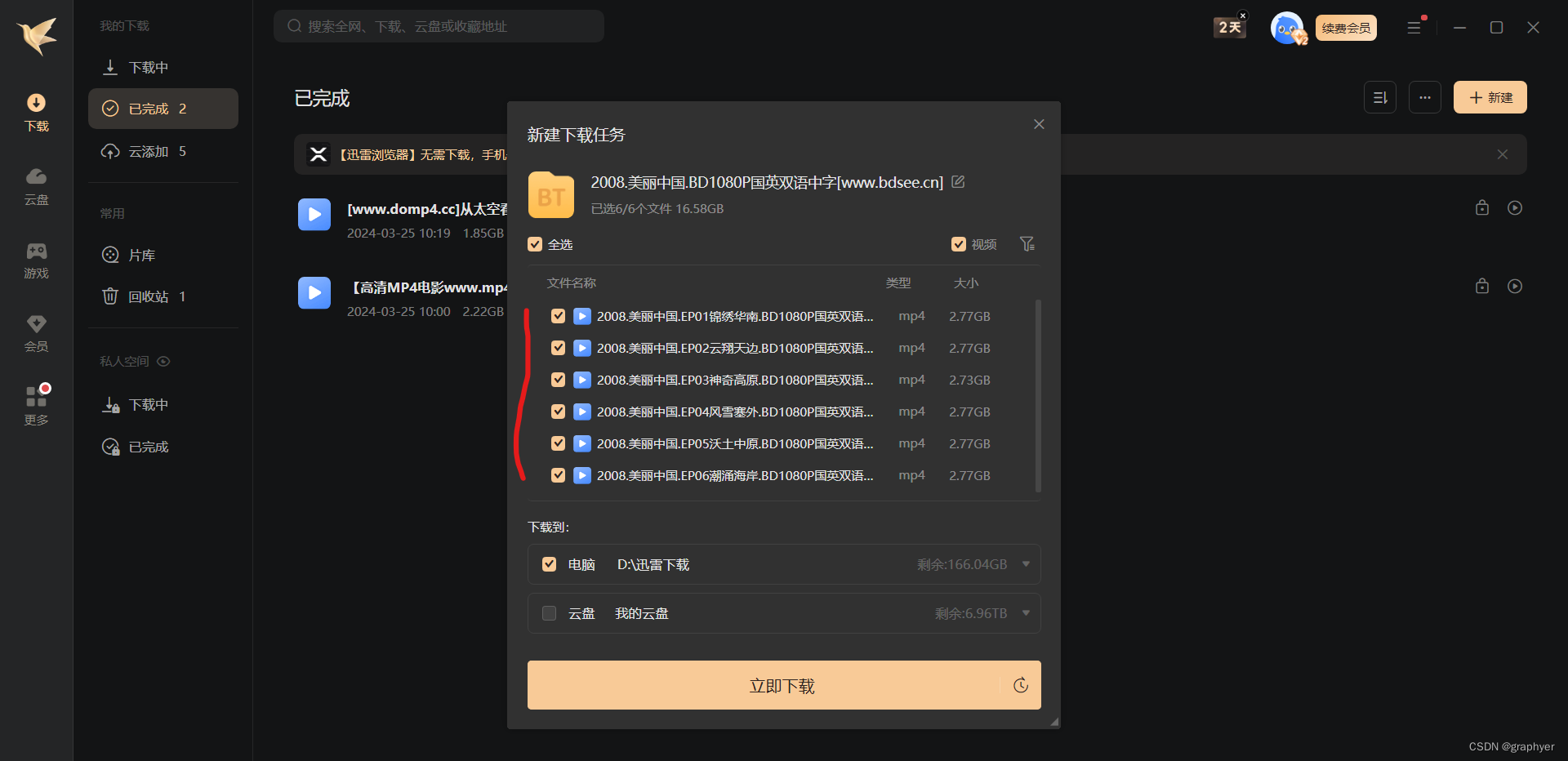Open the 更多 sidebar section
This screenshot has width=1568, height=761.
(37, 406)
